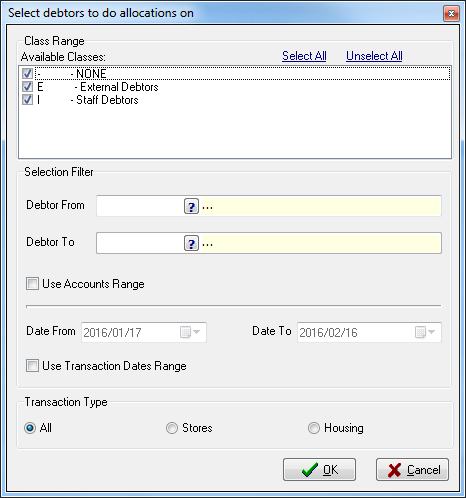Confirm with the OK button
The image size is (466, 498).
[319, 469]
